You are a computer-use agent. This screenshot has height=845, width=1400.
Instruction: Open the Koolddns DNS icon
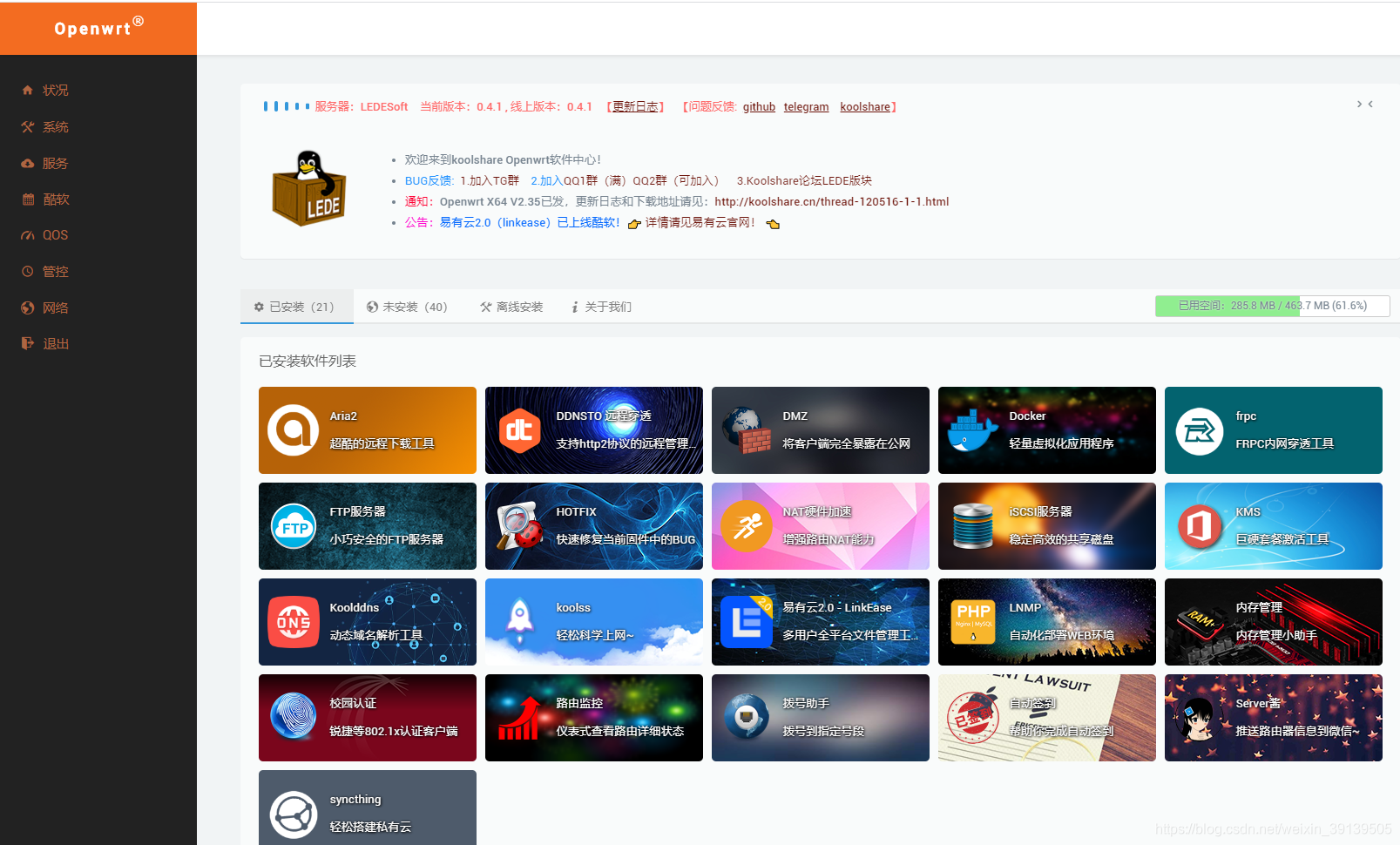coord(294,622)
